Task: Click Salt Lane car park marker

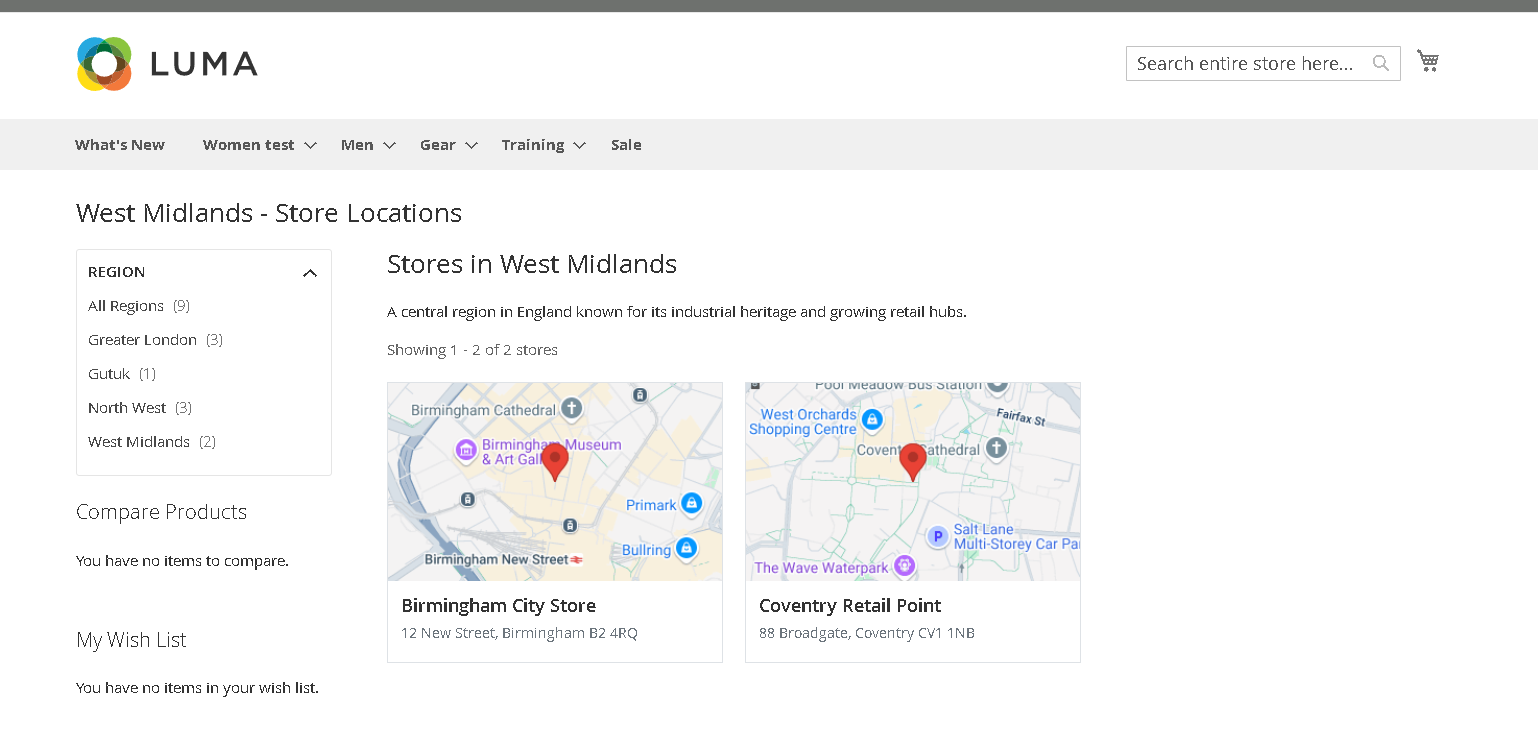Action: click(x=937, y=537)
